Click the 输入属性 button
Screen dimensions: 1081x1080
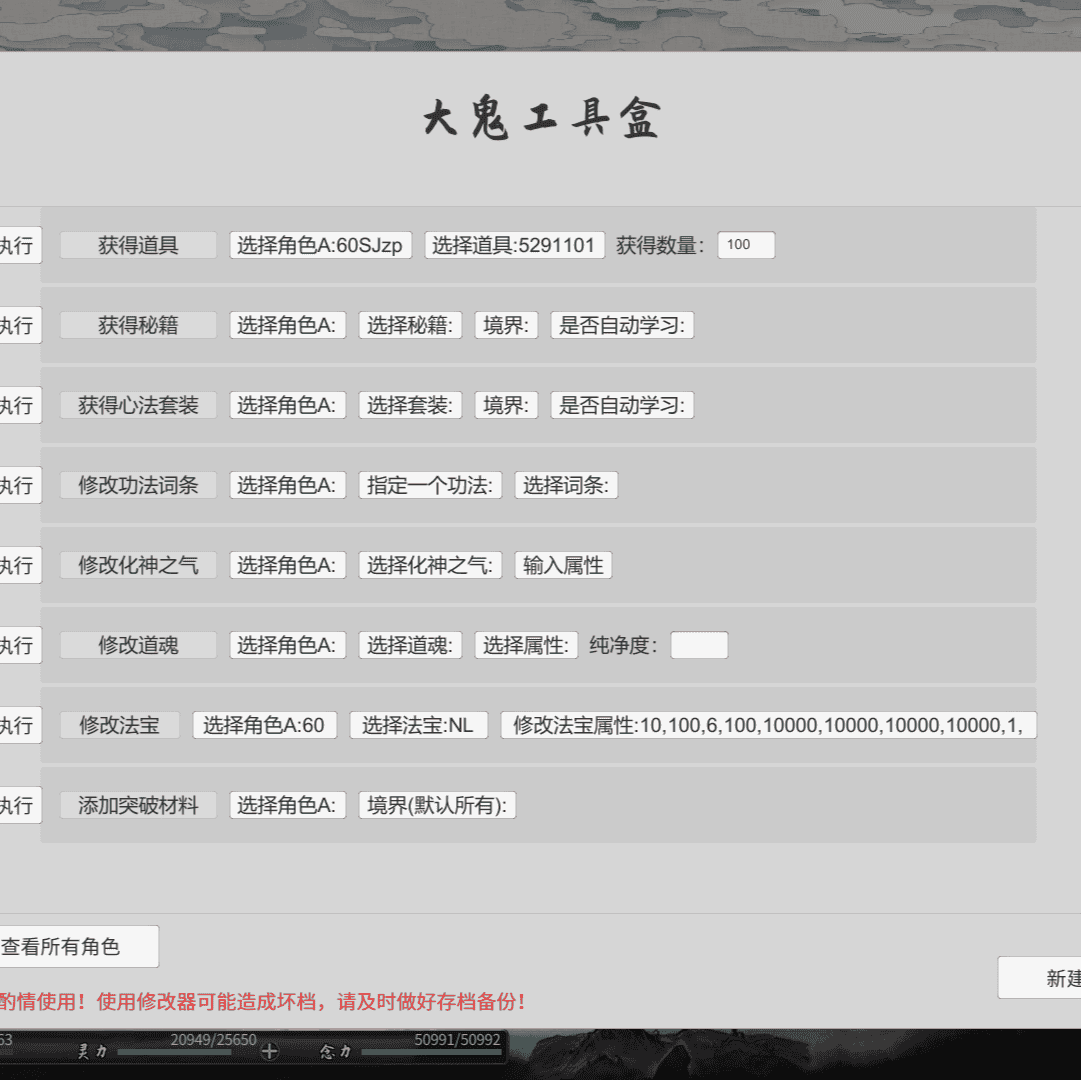click(x=563, y=564)
